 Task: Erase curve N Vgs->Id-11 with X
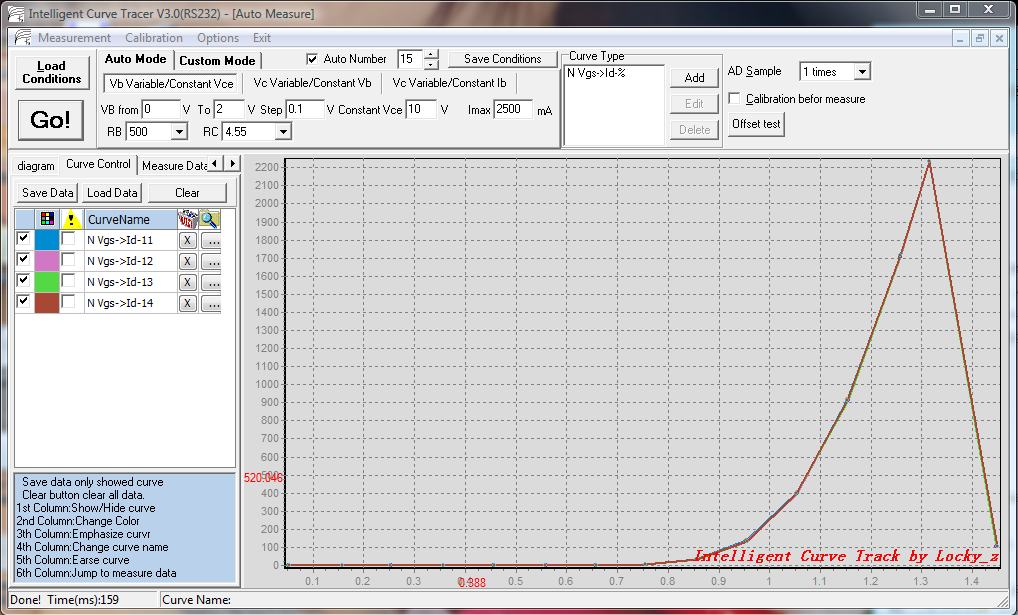click(x=187, y=240)
